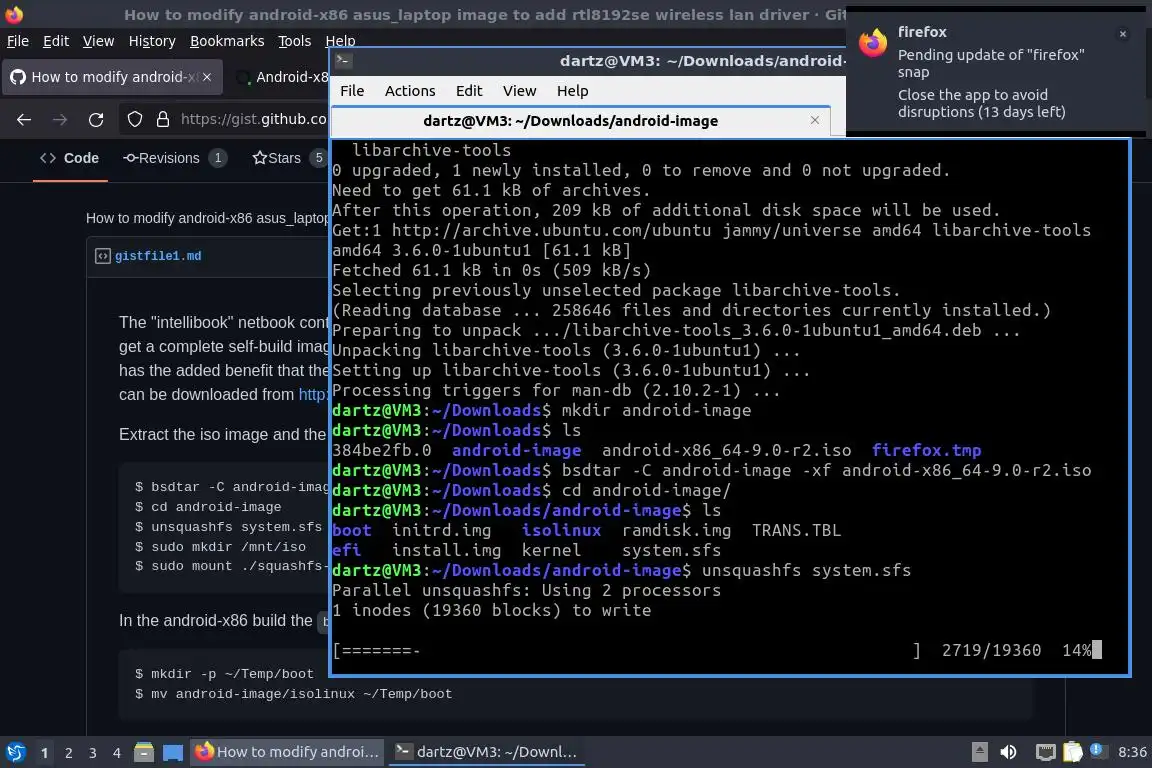The width and height of the screenshot is (1152, 768).
Task: Open the tracking protection shield icon
Action: click(x=135, y=120)
